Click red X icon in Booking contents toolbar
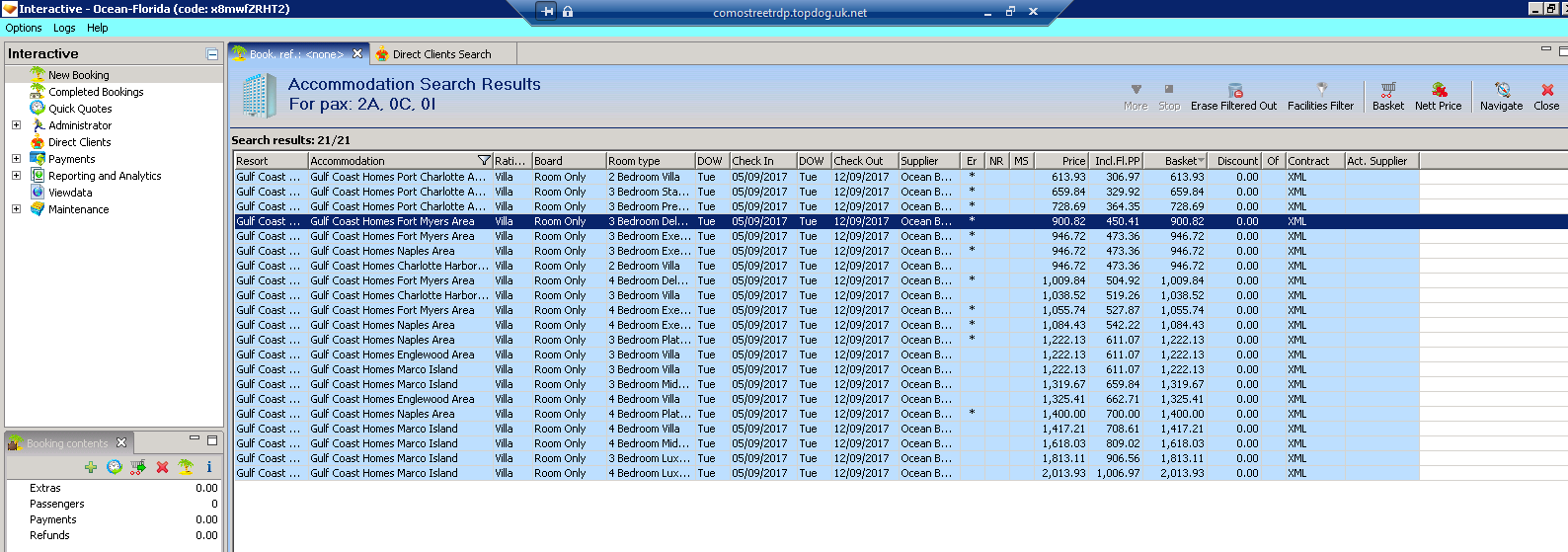Viewport: 1568px width, 552px height. (x=162, y=467)
